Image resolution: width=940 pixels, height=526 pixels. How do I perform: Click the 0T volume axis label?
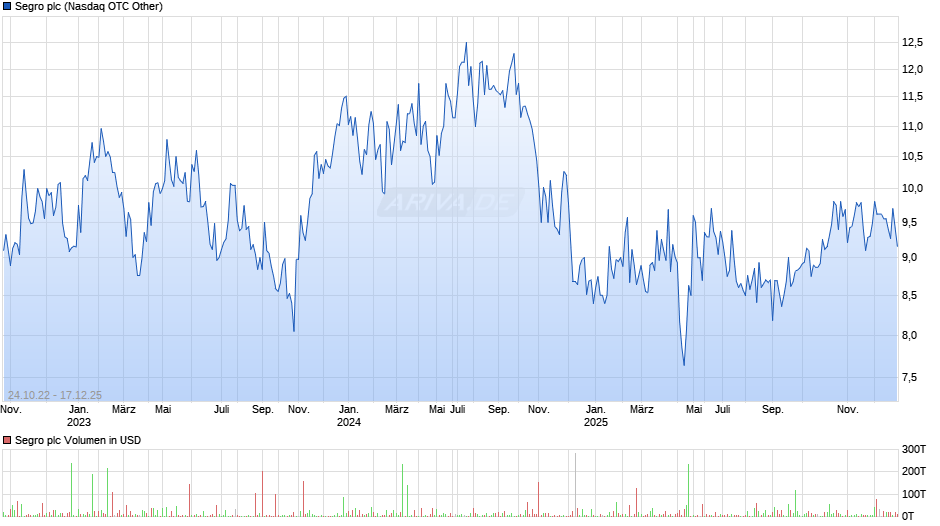click(x=908, y=516)
